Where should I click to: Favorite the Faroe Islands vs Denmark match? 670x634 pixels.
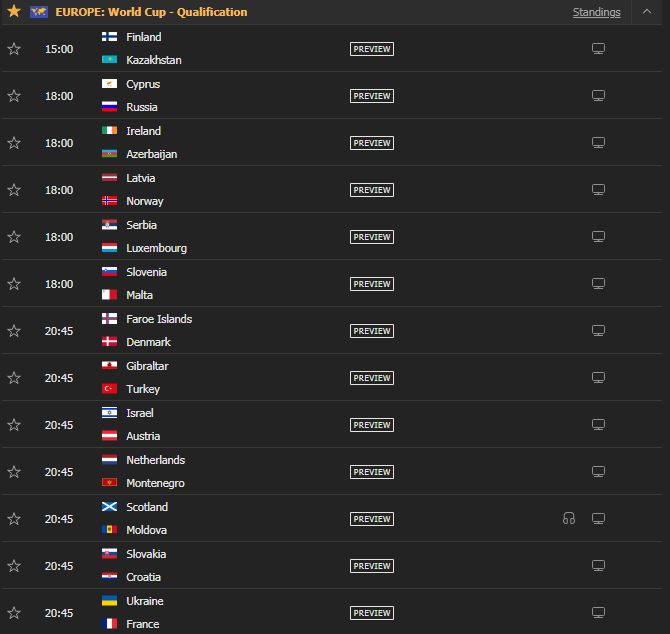click(x=14, y=331)
